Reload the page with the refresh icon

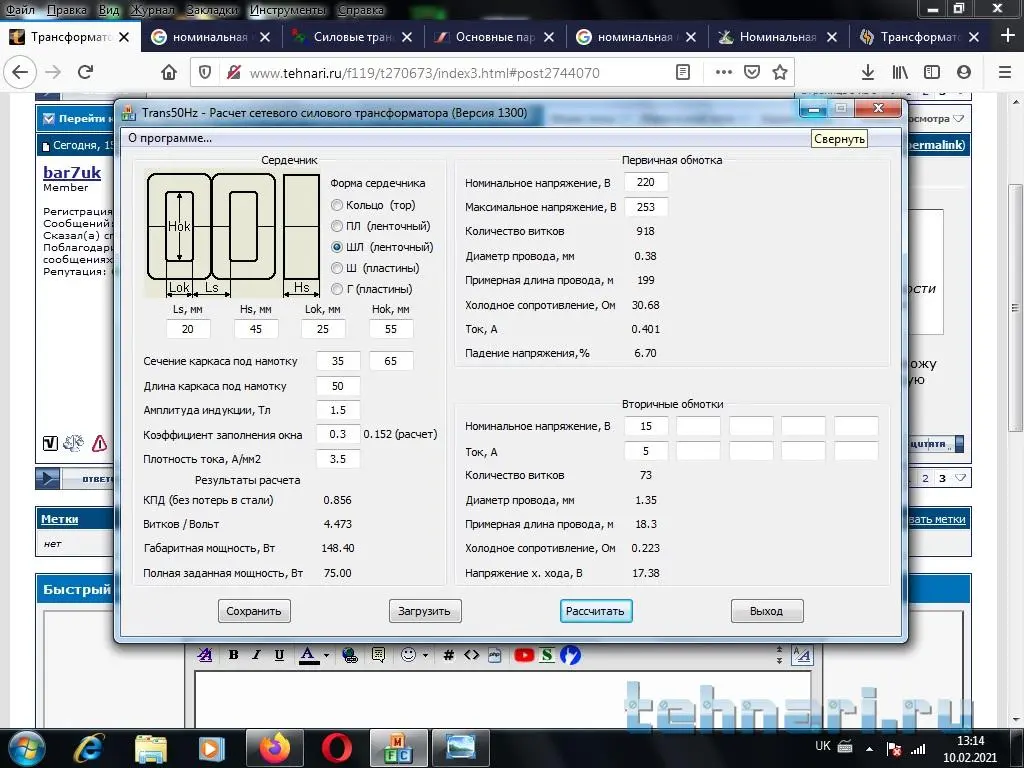pyautogui.click(x=86, y=72)
